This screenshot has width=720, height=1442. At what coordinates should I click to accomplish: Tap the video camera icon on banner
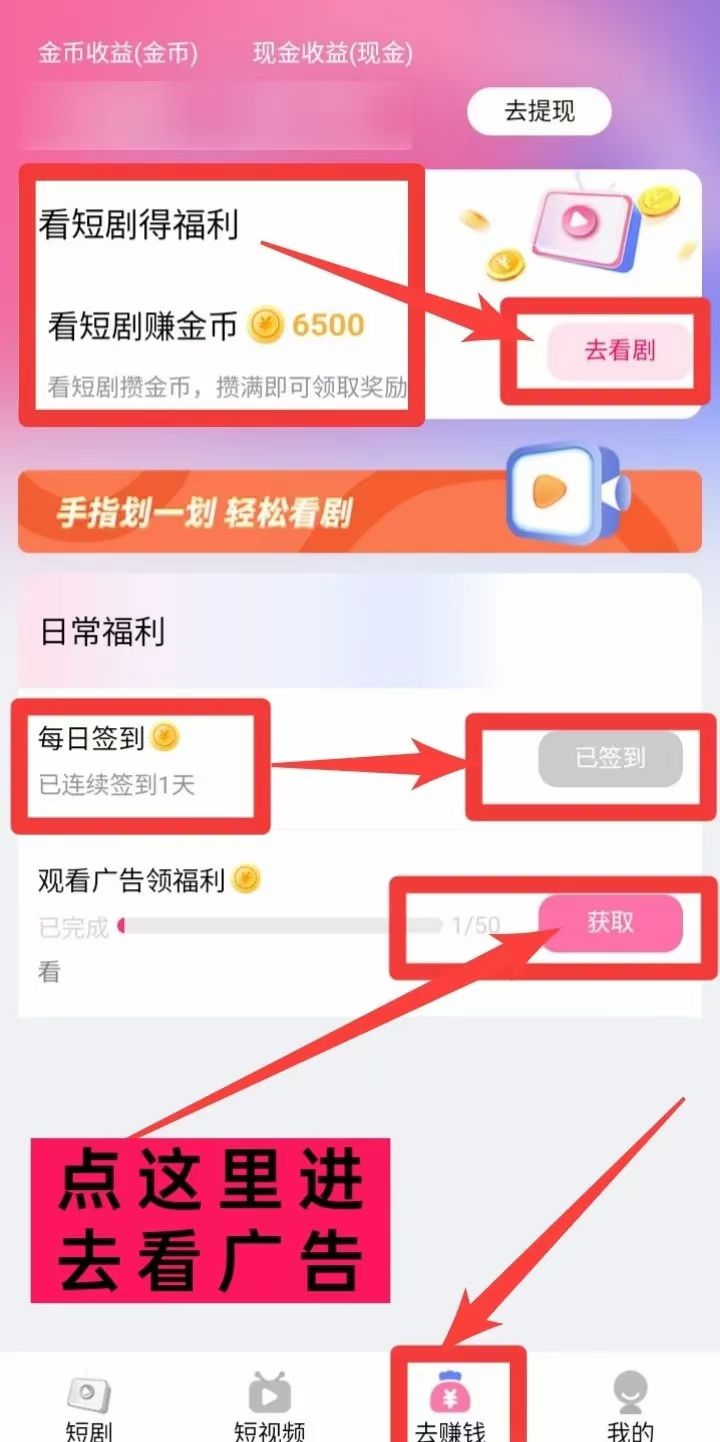(566, 490)
